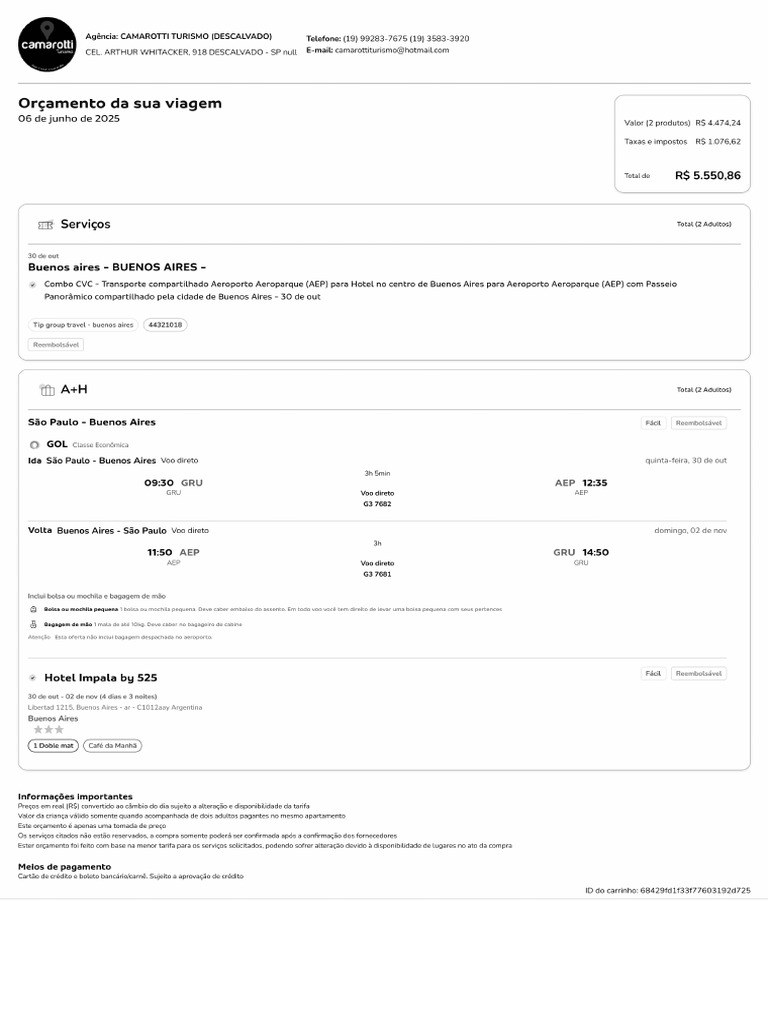Click the return flight number G3 7681
Viewport: 768px width, 1024px height.
(x=377, y=575)
